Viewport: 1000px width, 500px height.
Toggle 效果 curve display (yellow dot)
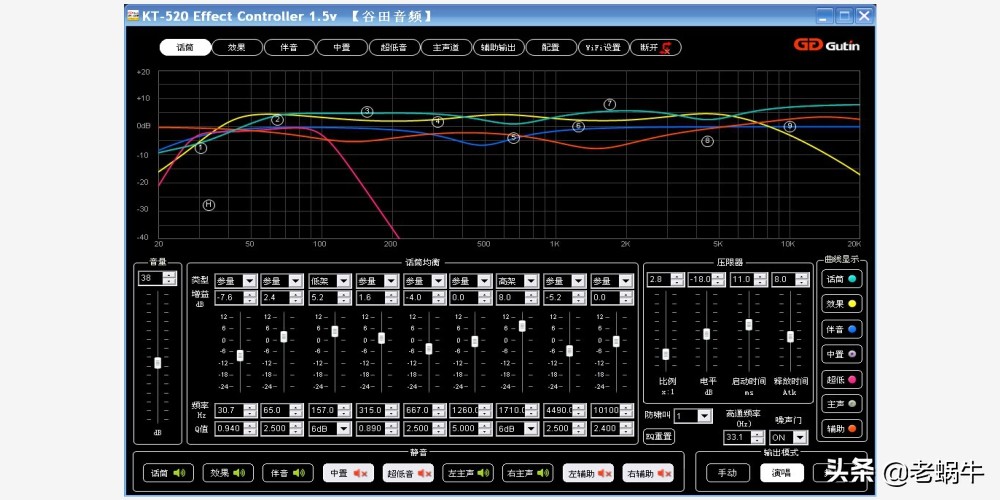coord(841,304)
